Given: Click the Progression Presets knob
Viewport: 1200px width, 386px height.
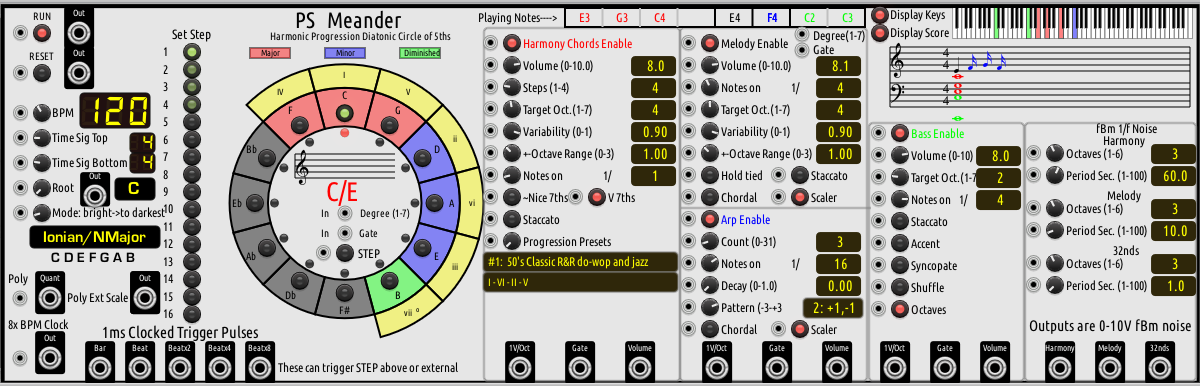Looking at the screenshot, I should click(x=512, y=242).
